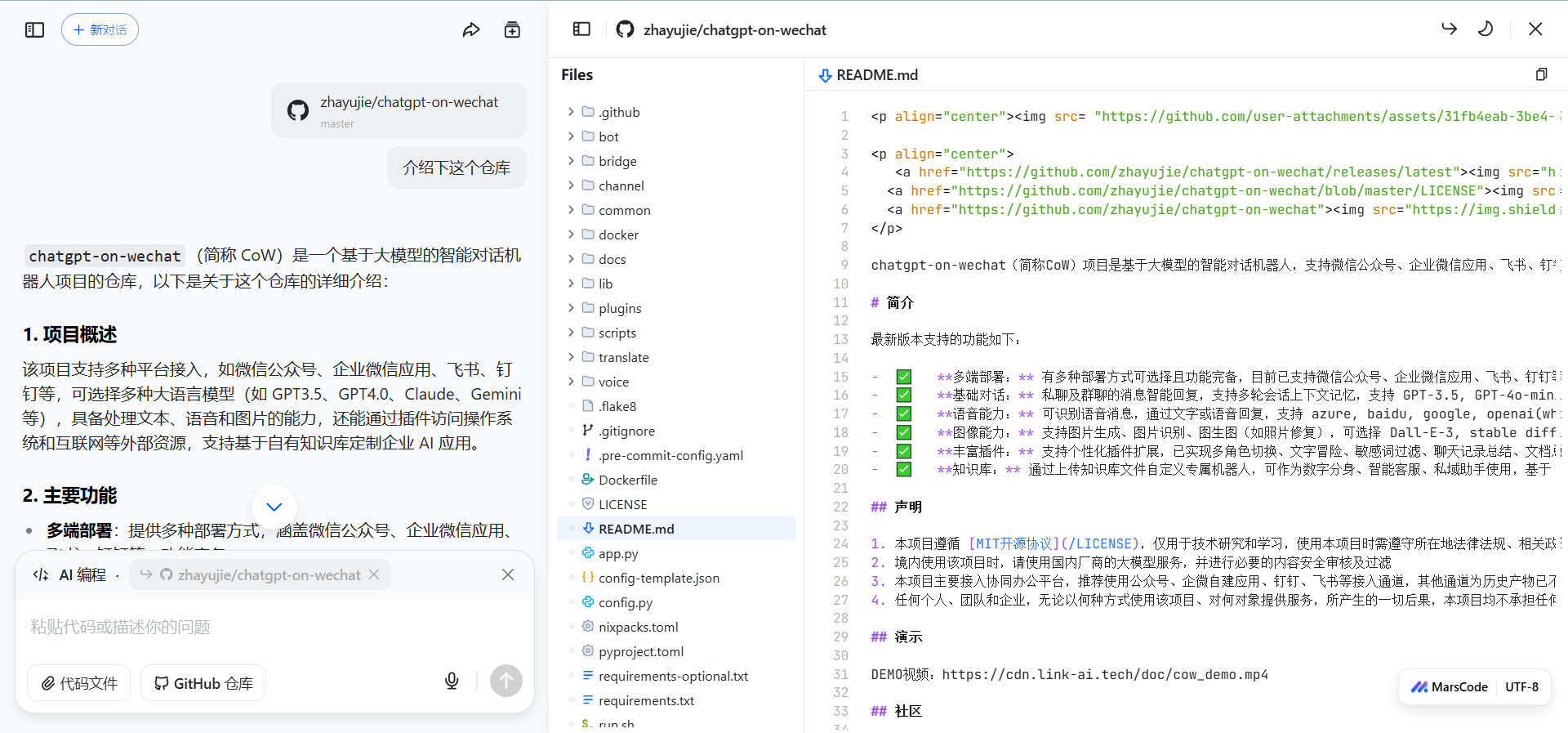Select README.md in the file tree
Screen dimensions: 1568x733
point(676,529)
